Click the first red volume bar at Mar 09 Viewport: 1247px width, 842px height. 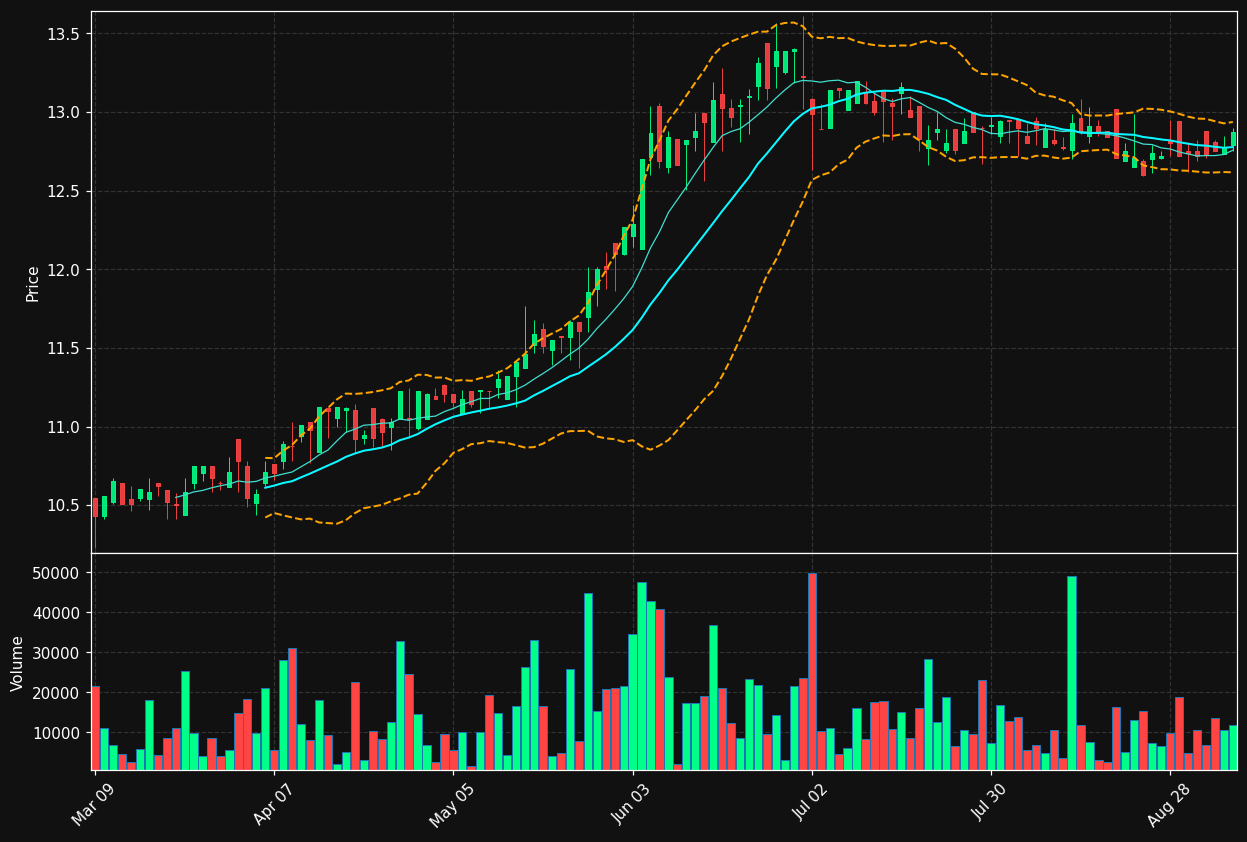pyautogui.click(x=95, y=728)
